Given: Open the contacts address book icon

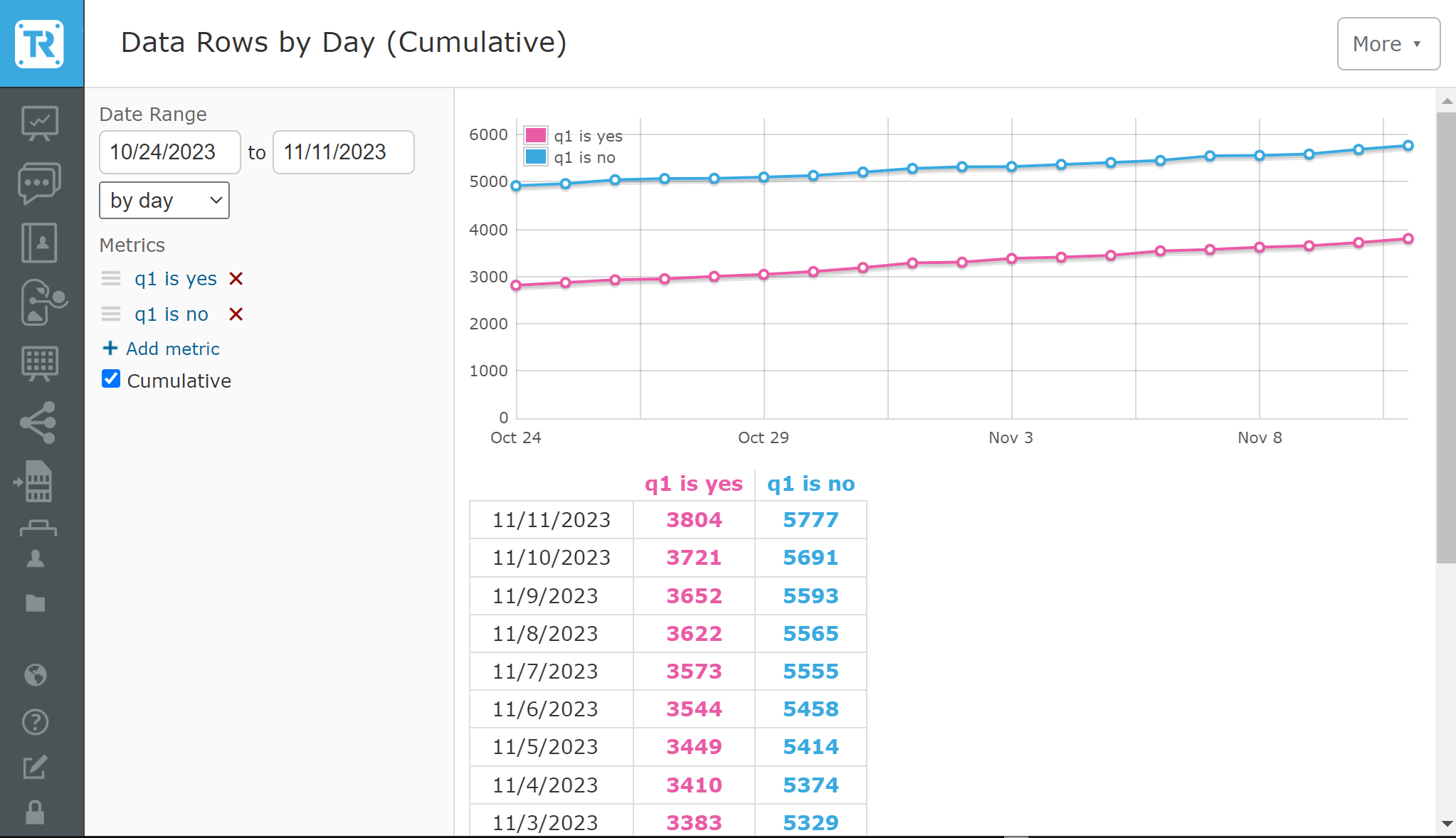Looking at the screenshot, I should click(x=41, y=243).
